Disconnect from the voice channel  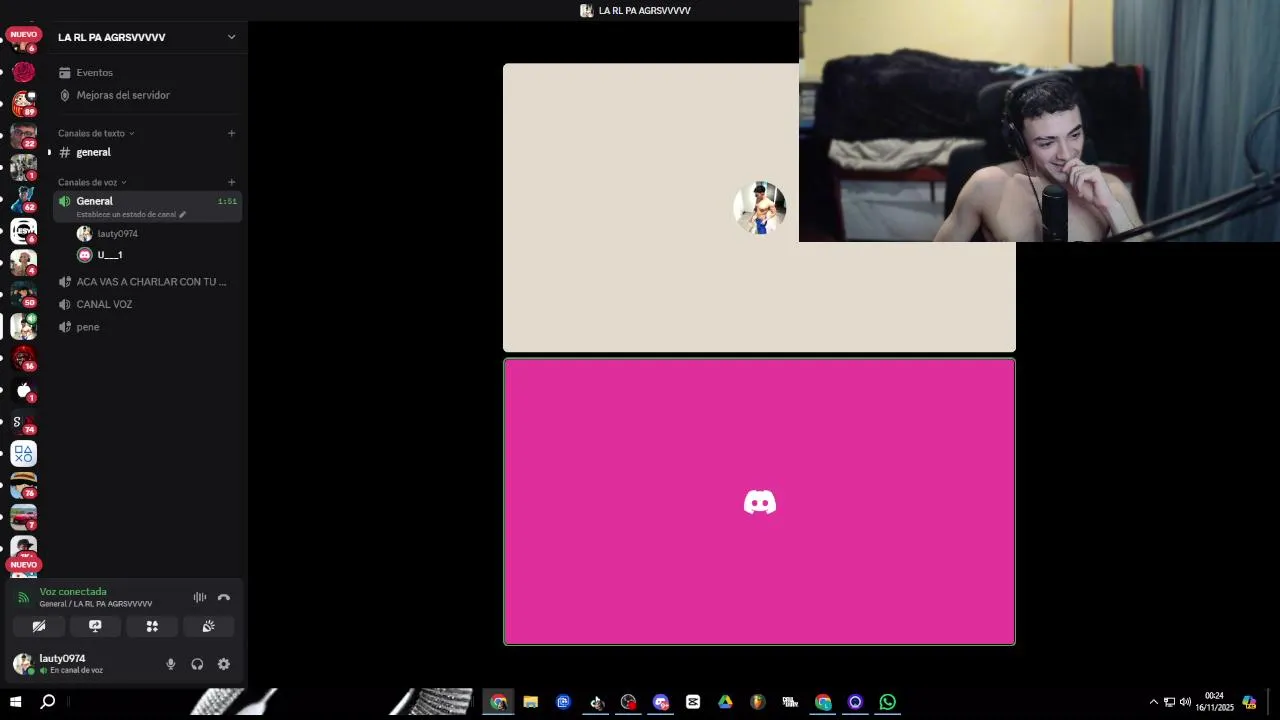(224, 597)
